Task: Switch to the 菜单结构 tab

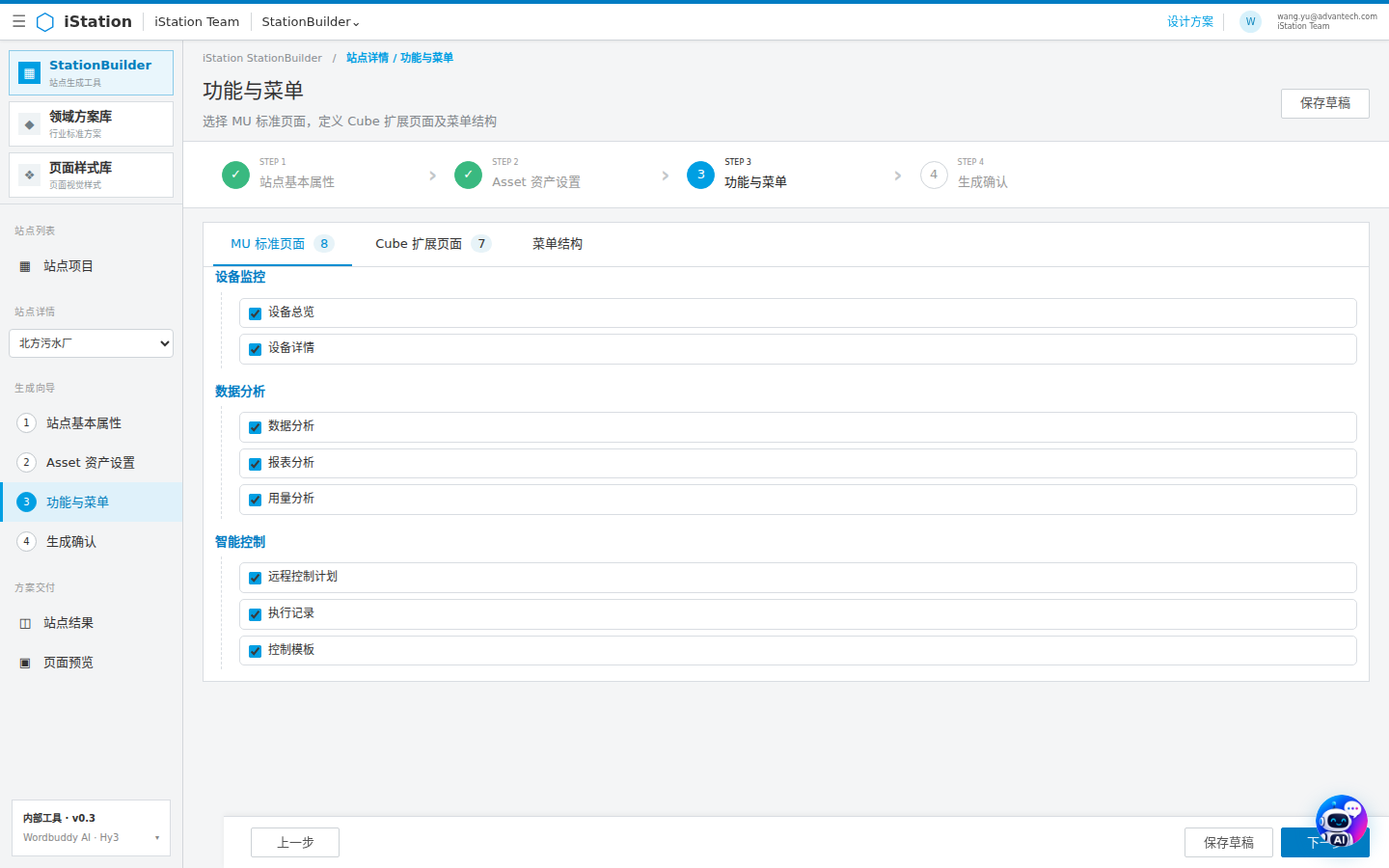Action: click(558, 244)
